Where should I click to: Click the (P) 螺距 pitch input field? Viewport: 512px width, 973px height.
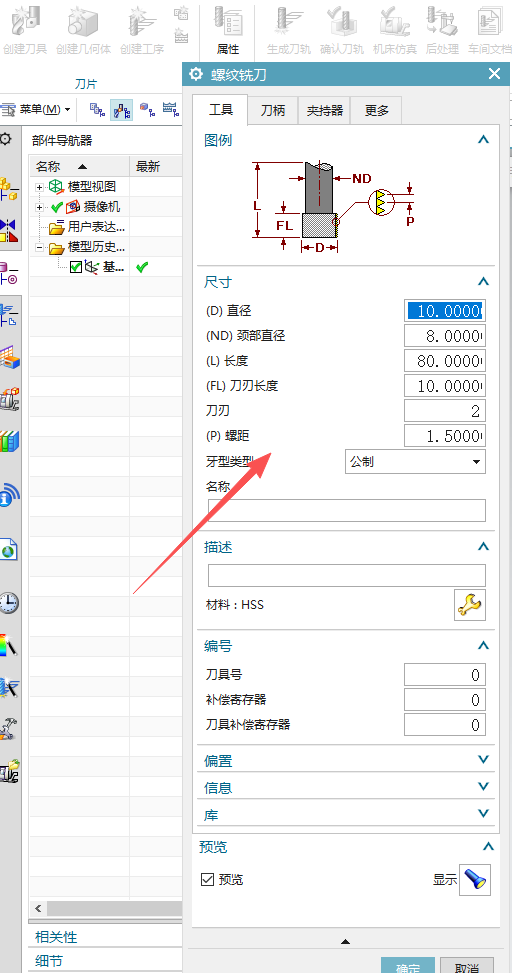click(444, 436)
